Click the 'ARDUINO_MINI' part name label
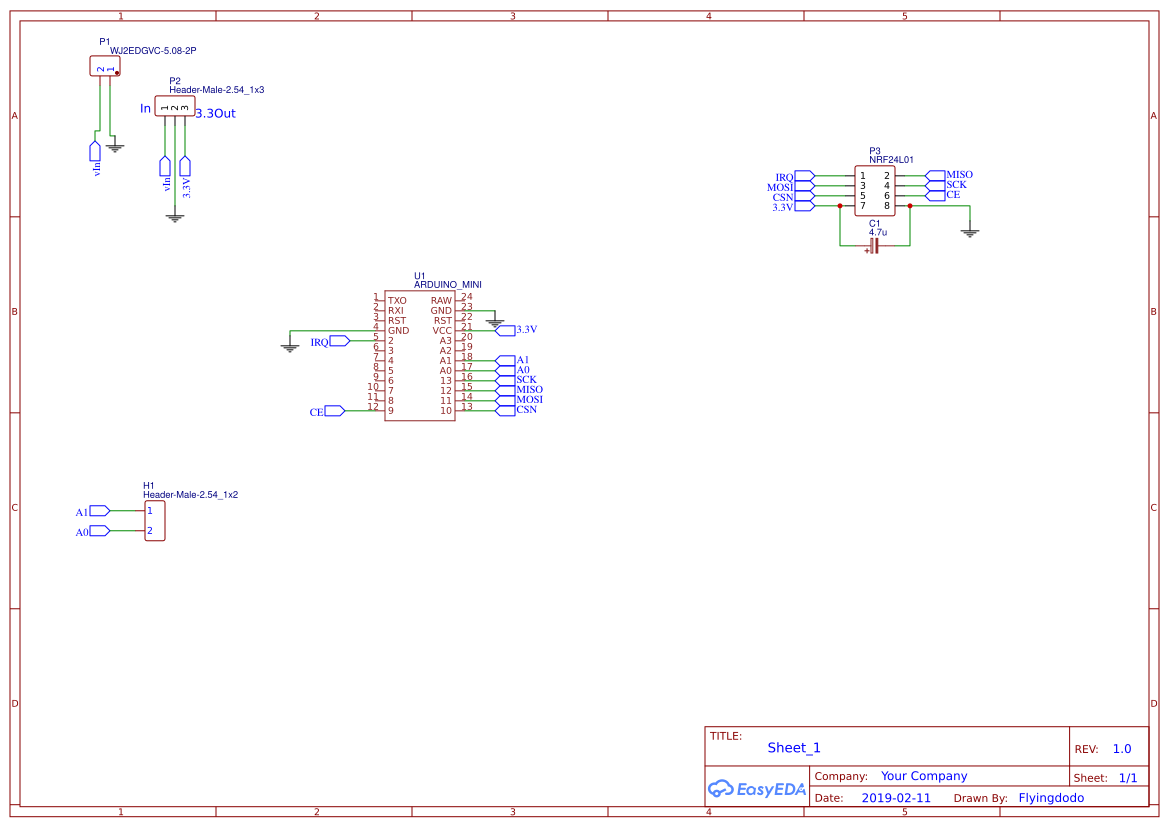The height and width of the screenshot is (827, 1169). point(447,285)
